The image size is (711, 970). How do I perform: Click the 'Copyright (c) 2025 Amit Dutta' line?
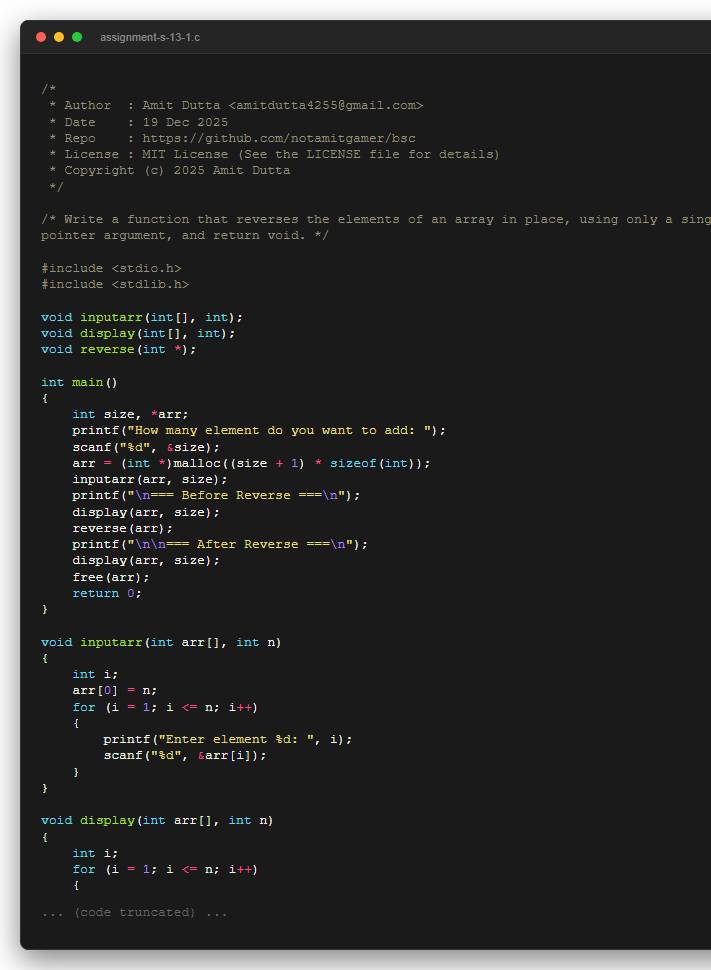coord(170,170)
